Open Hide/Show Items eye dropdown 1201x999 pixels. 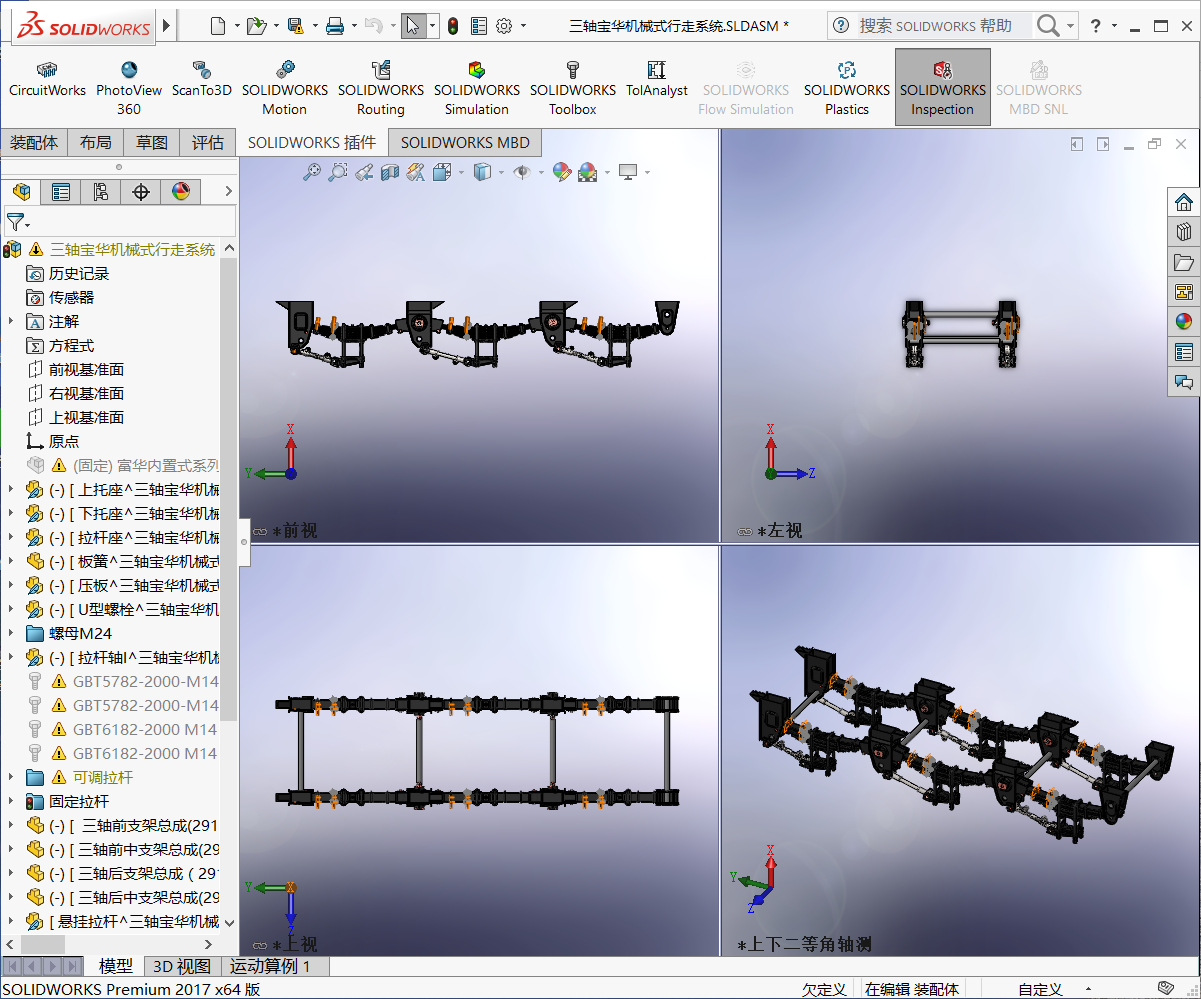point(541,173)
